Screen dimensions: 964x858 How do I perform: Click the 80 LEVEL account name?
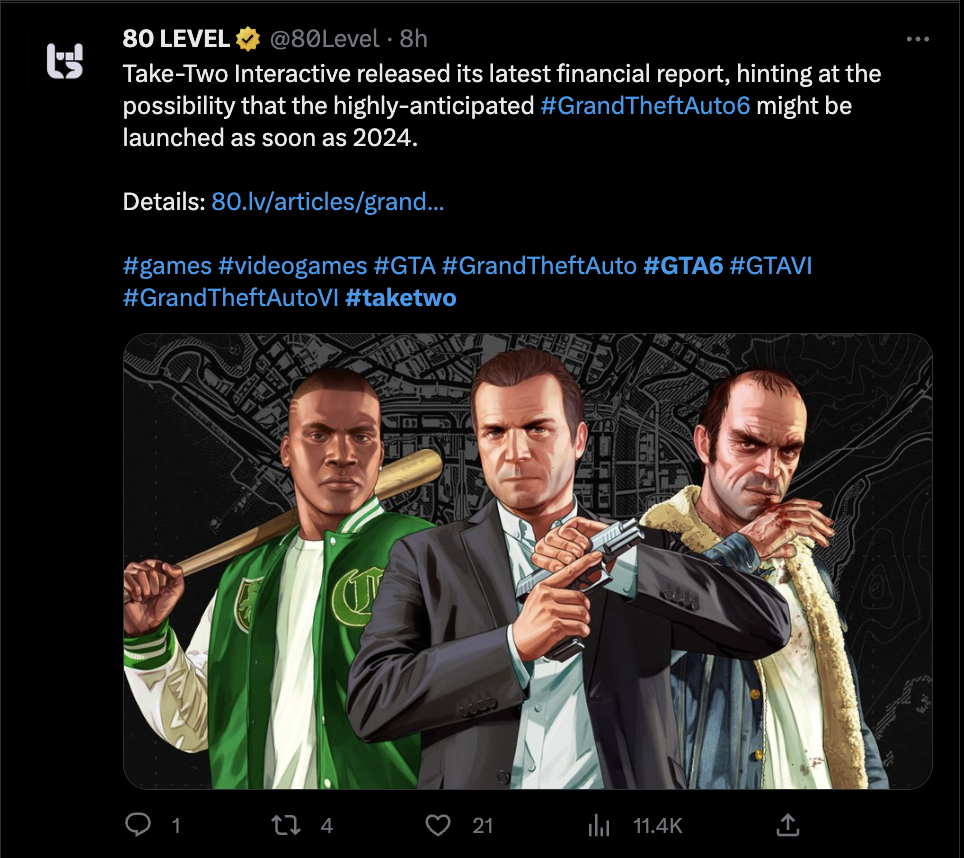tap(176, 39)
